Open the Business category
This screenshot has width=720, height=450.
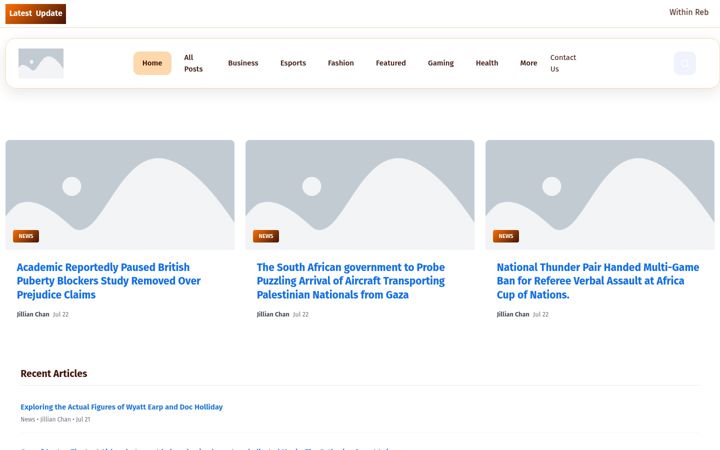click(x=243, y=63)
